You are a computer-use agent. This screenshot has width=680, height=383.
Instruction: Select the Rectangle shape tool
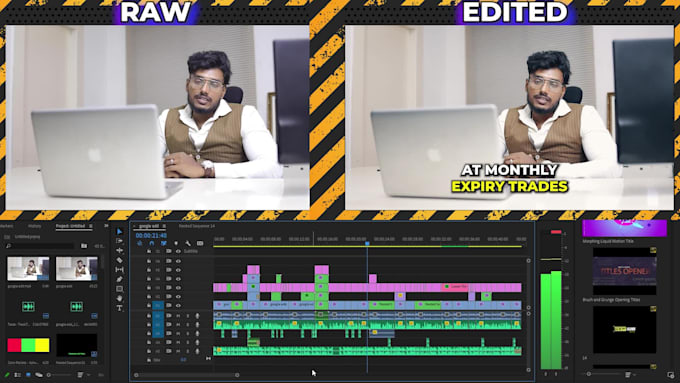tap(120, 289)
